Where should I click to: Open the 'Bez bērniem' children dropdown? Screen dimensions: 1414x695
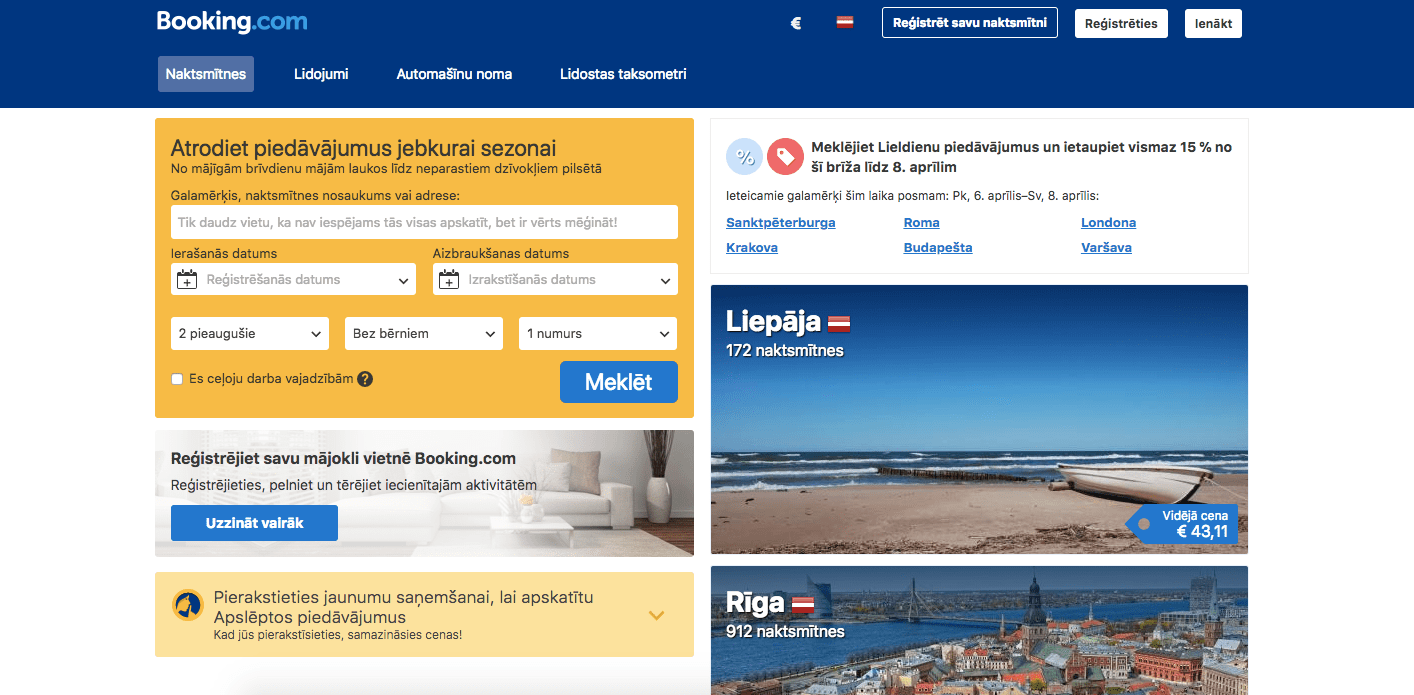424,334
